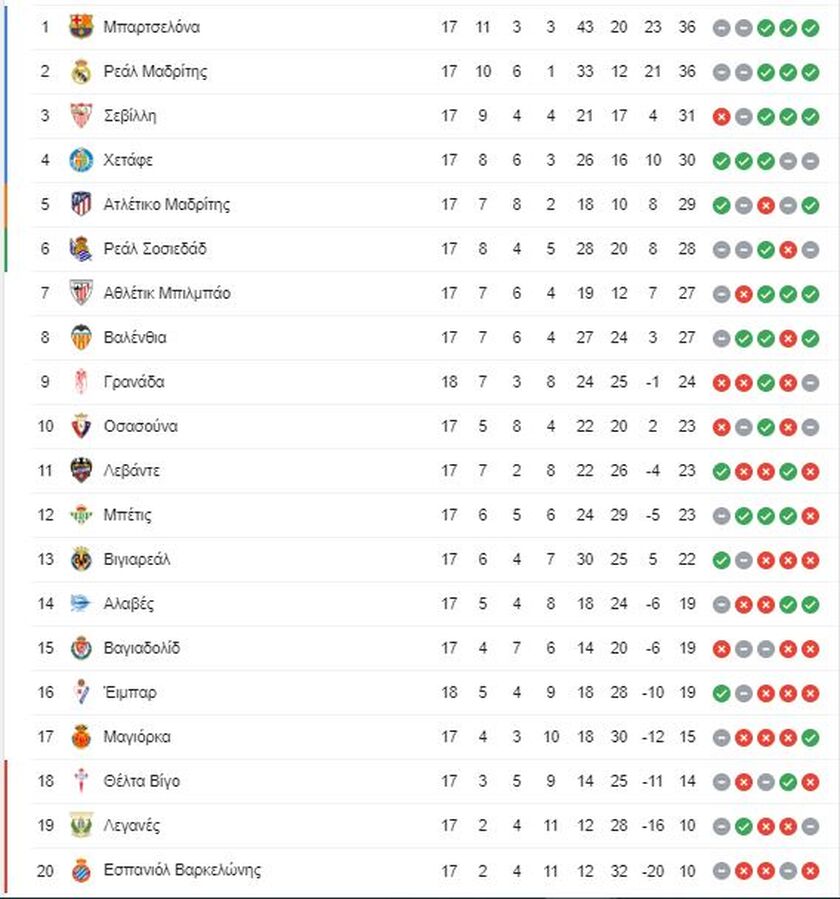Select the Γρανάδα team name
The width and height of the screenshot is (840, 899).
tap(134, 382)
